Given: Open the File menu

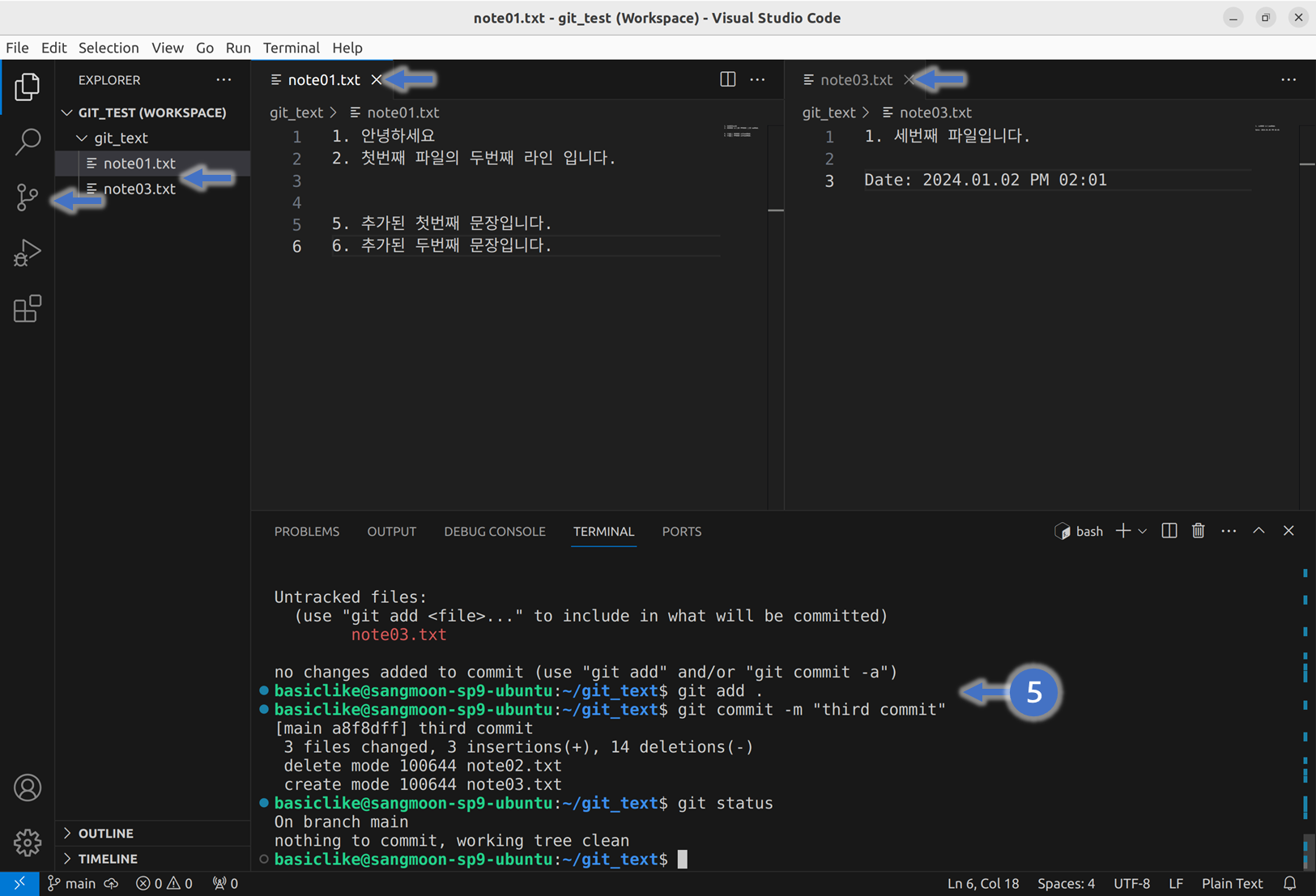Looking at the screenshot, I should click(17, 48).
